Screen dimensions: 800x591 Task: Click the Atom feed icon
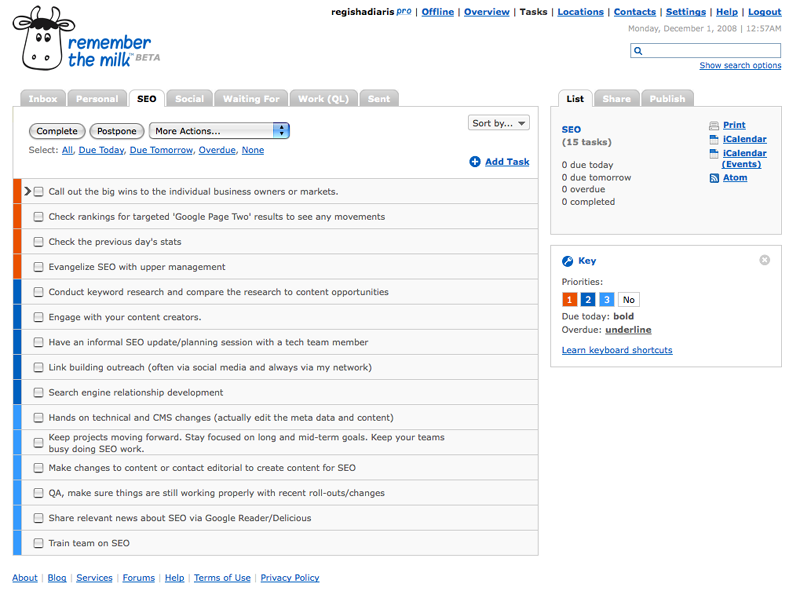click(714, 178)
